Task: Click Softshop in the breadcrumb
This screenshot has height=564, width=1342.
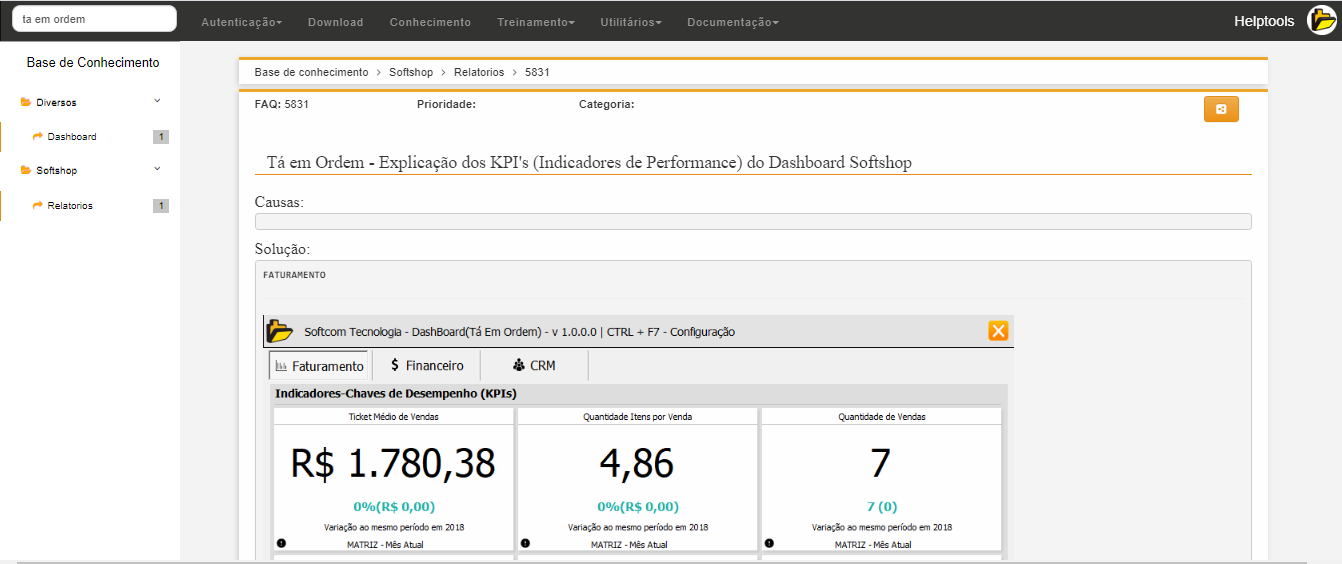Action: tap(411, 72)
